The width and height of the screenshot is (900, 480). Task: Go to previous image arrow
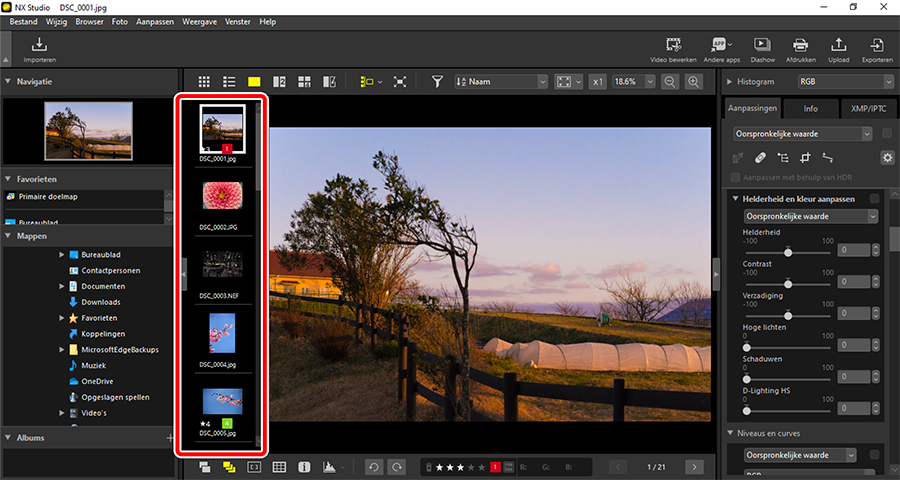pyautogui.click(x=618, y=467)
